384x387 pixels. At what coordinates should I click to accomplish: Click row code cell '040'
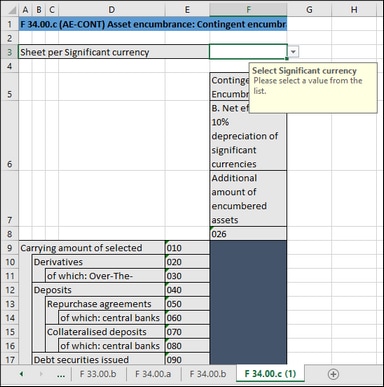187,290
